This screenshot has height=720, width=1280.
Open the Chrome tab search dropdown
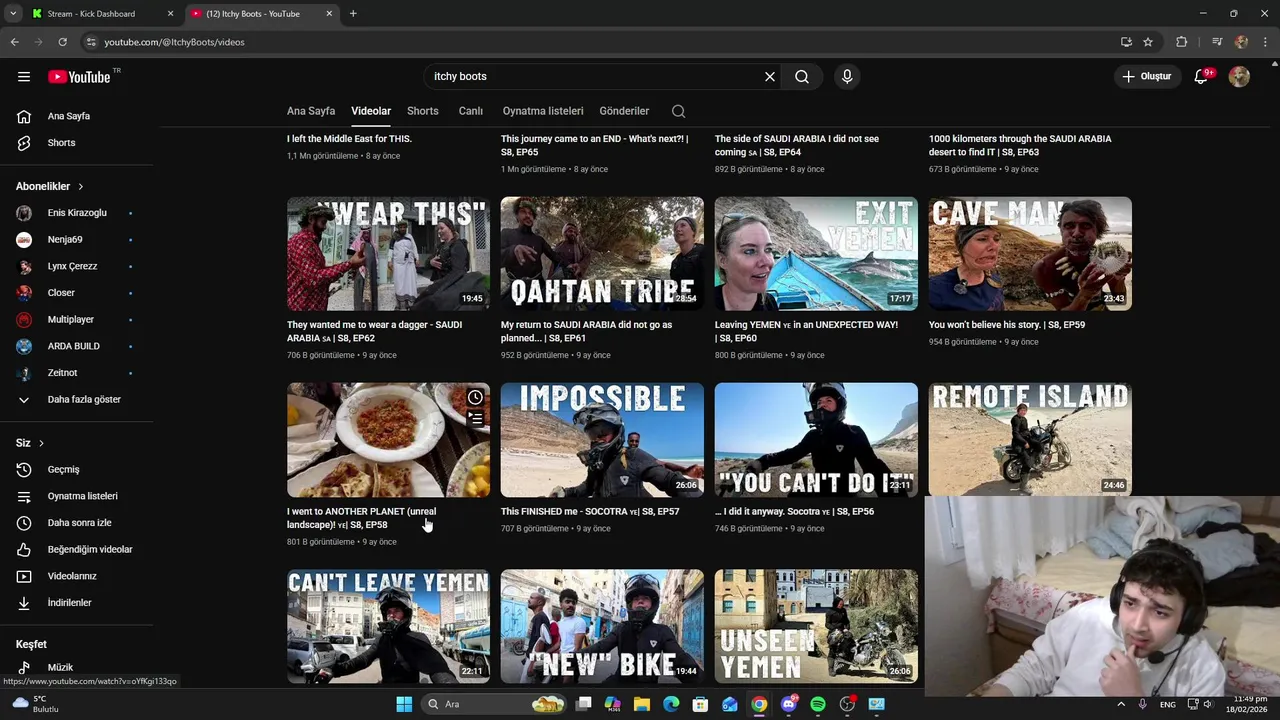(13, 14)
